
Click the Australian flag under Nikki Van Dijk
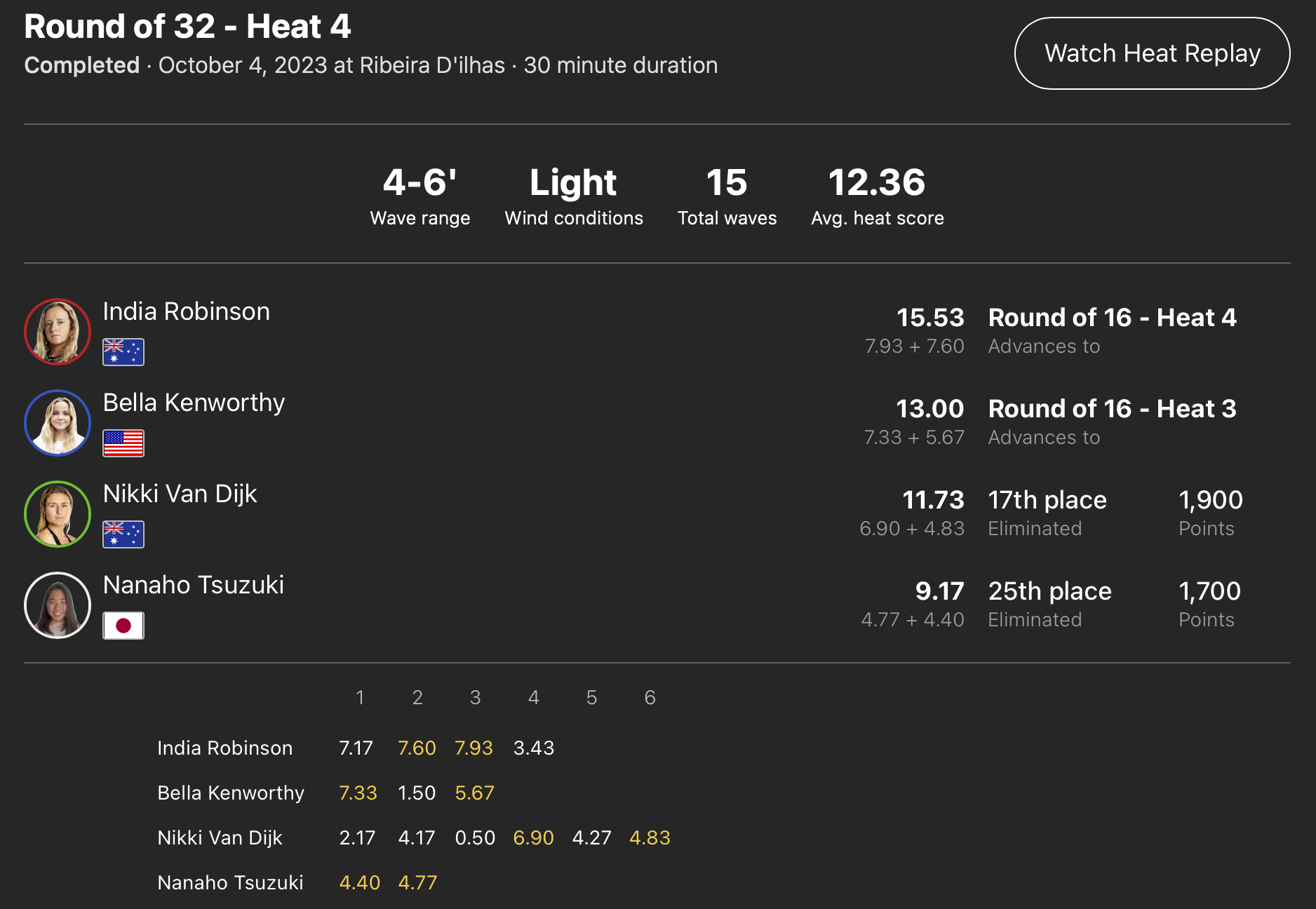[123, 534]
